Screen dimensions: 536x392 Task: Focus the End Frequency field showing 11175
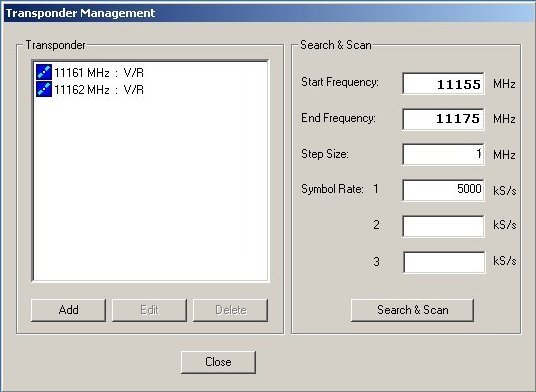443,119
